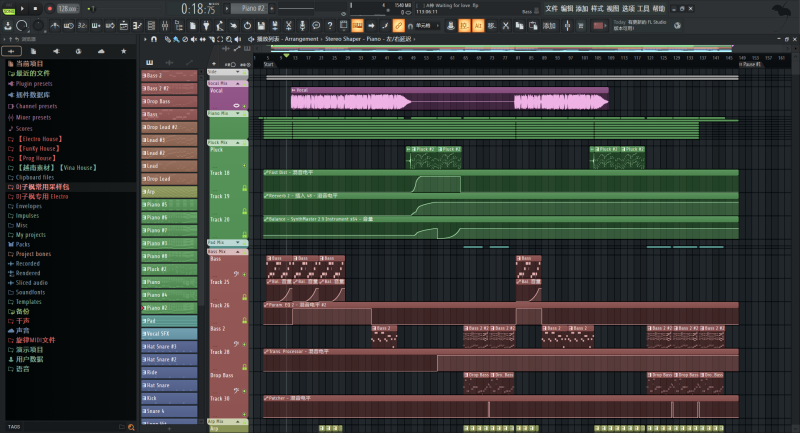800x433 pixels.
Task: Open the 视图 (View) menu
Action: pyautogui.click(x=613, y=9)
